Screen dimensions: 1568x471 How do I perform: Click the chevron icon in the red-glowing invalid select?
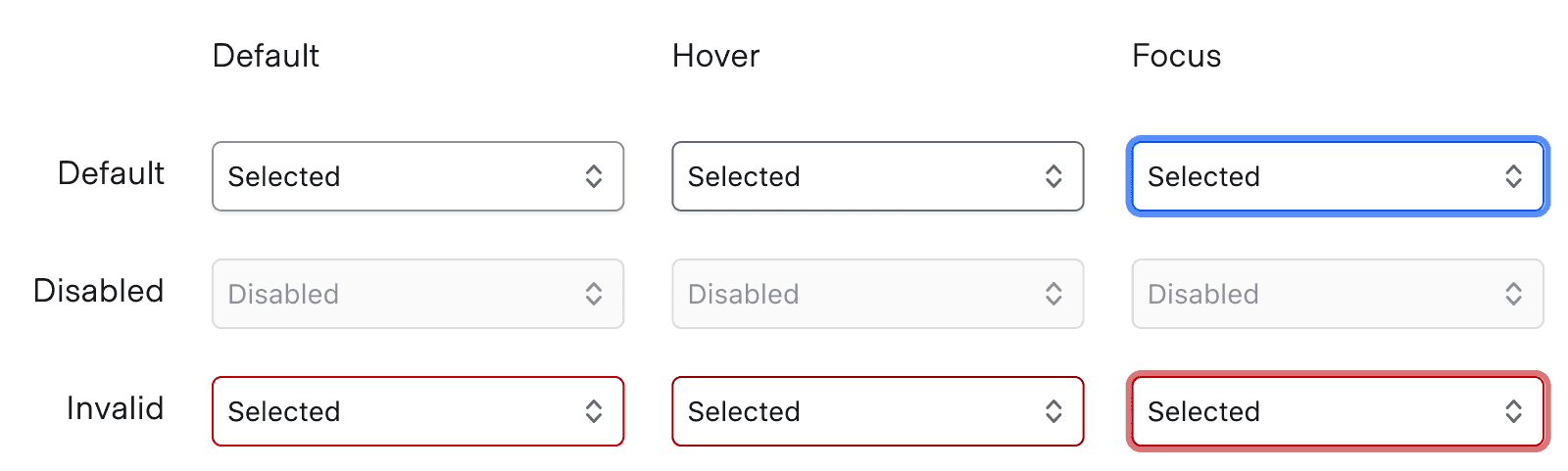(1513, 411)
